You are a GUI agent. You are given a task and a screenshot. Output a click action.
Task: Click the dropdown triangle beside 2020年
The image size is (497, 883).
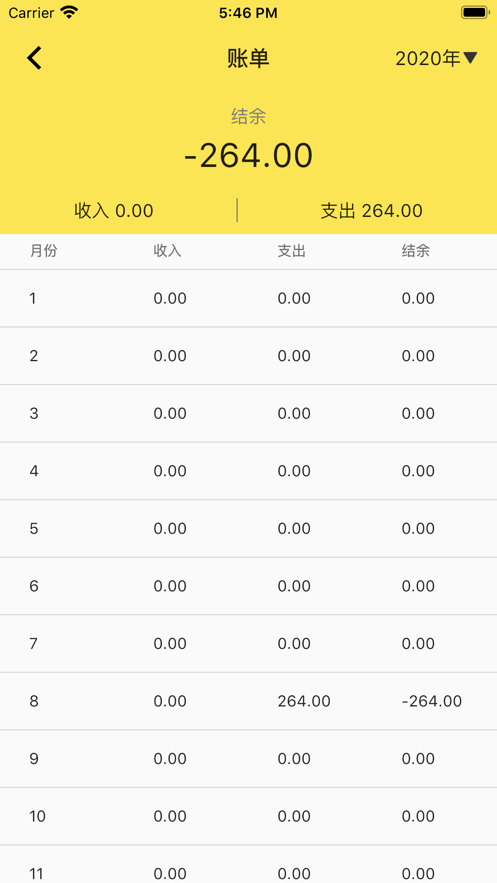[470, 57]
